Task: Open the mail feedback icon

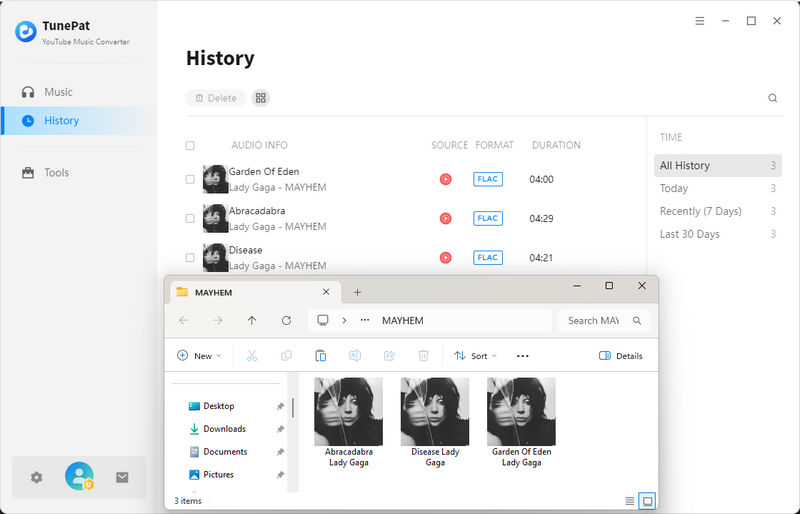Action: 122,478
